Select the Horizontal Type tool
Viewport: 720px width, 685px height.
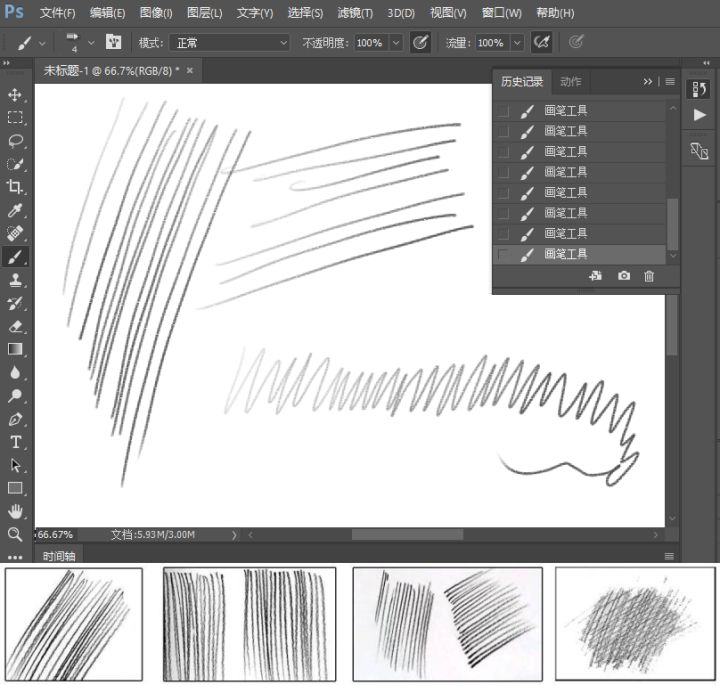[x=15, y=442]
